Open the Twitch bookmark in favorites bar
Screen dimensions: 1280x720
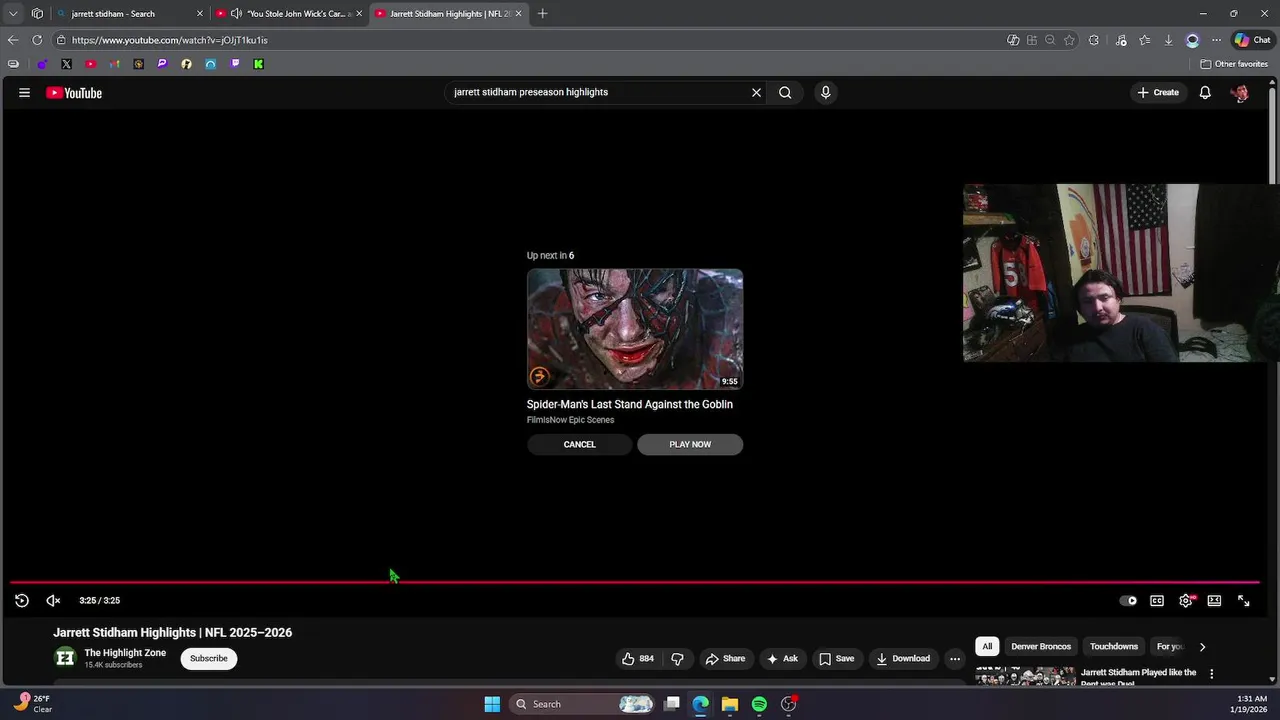coord(235,64)
